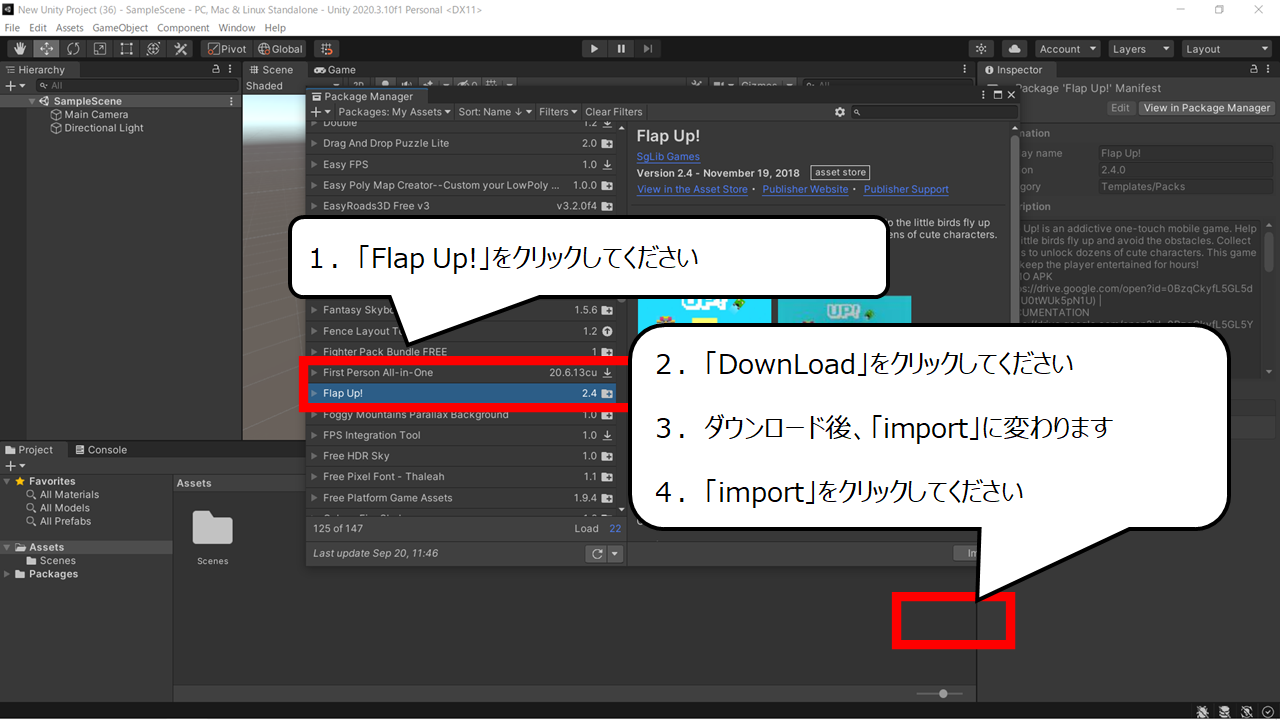
Task: Click the Package Manager search field
Action: 935,112
